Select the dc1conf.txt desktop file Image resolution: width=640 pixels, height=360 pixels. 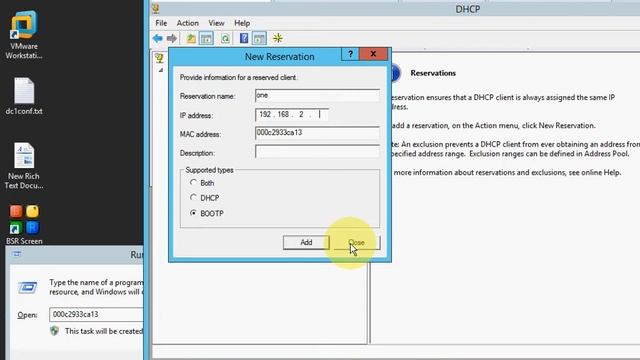point(24,96)
